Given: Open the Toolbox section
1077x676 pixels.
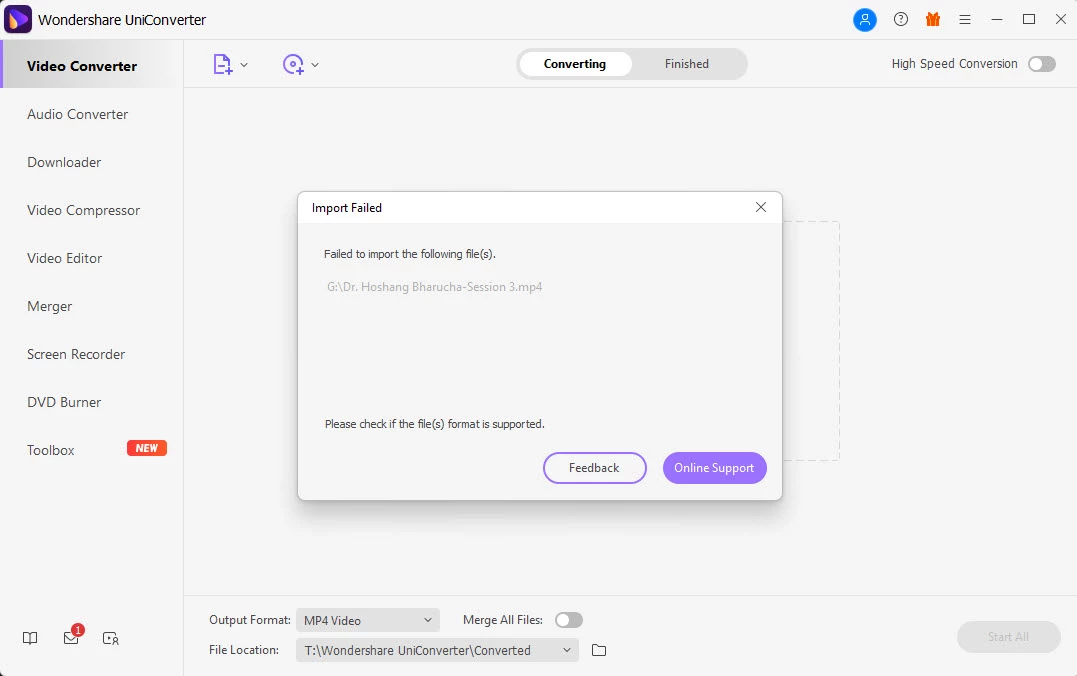Looking at the screenshot, I should coord(51,451).
